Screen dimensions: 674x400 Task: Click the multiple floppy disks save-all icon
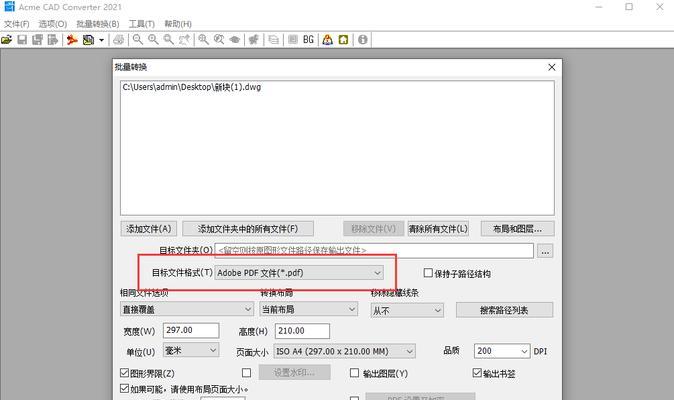coord(37,40)
